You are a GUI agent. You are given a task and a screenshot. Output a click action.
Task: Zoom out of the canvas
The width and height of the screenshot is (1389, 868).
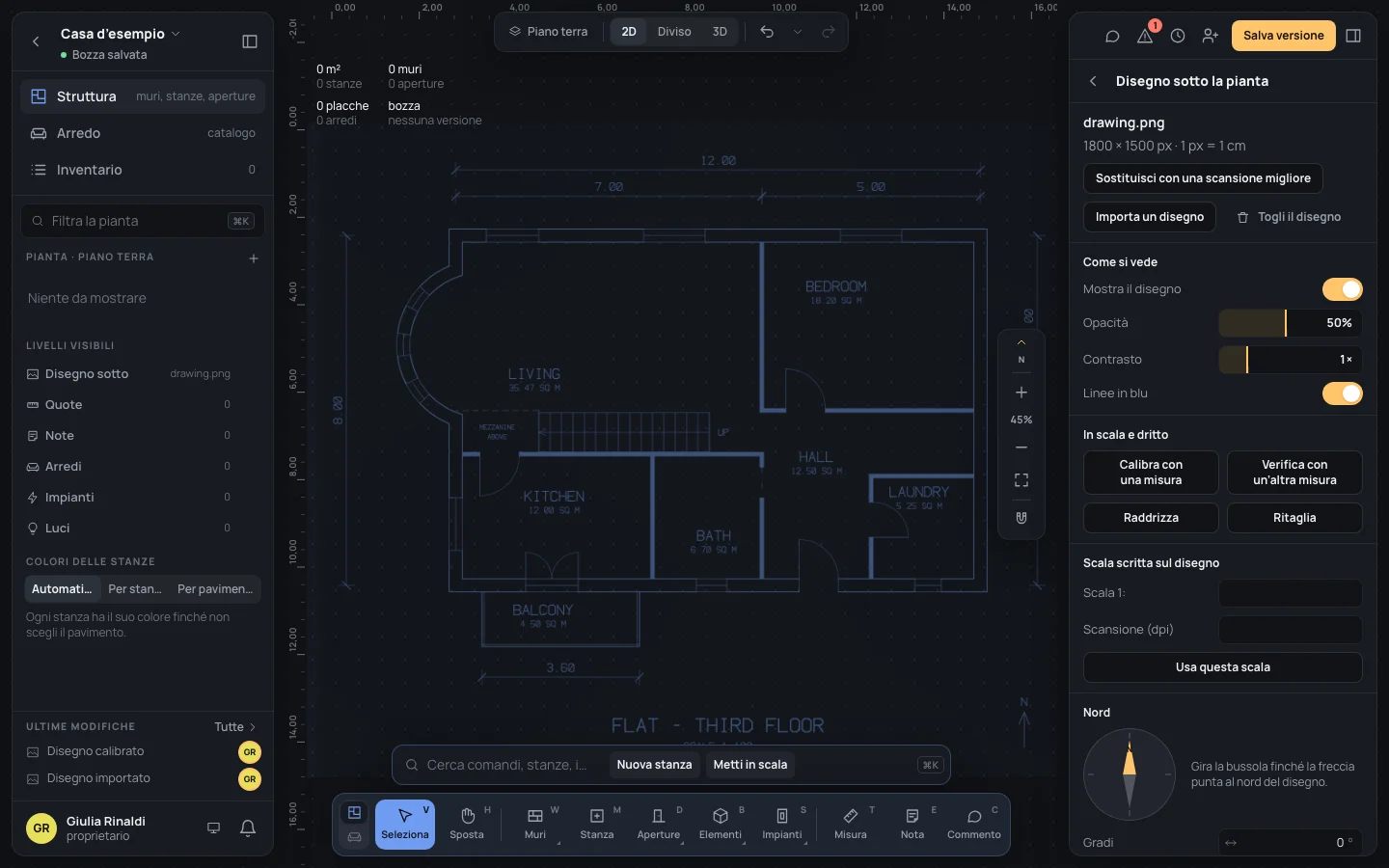click(1021, 448)
